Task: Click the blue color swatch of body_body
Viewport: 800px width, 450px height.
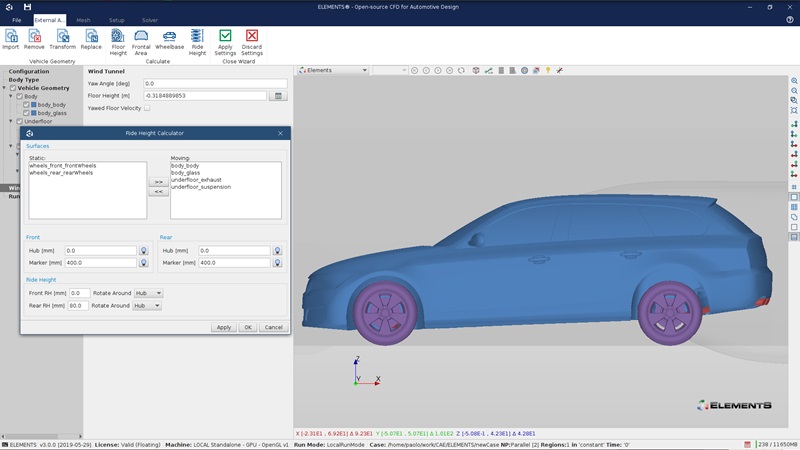Action: (x=34, y=105)
